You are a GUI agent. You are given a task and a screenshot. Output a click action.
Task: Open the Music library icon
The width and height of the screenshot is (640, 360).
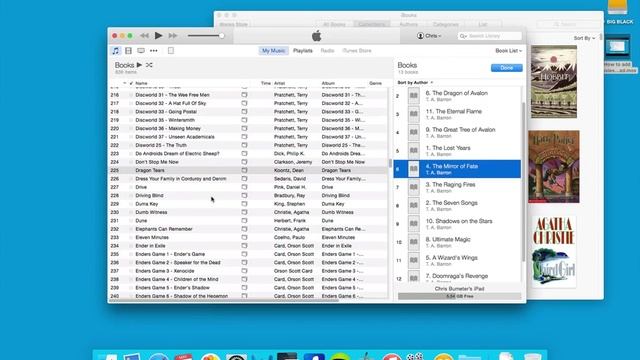tap(116, 51)
